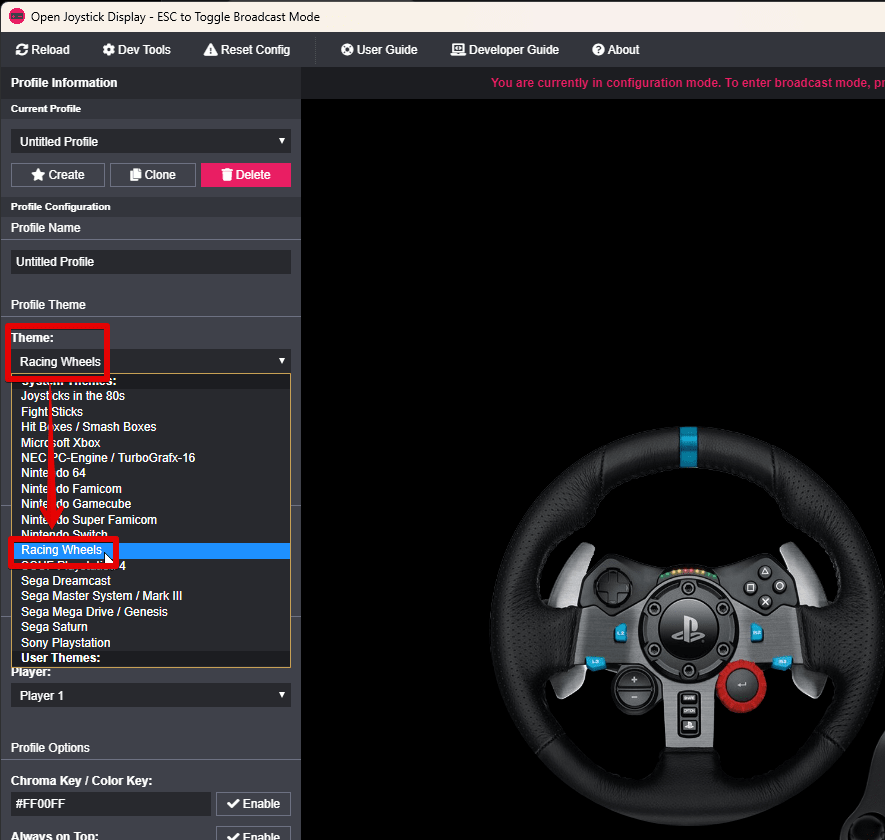Click the Share button on the wheel

coord(689,698)
